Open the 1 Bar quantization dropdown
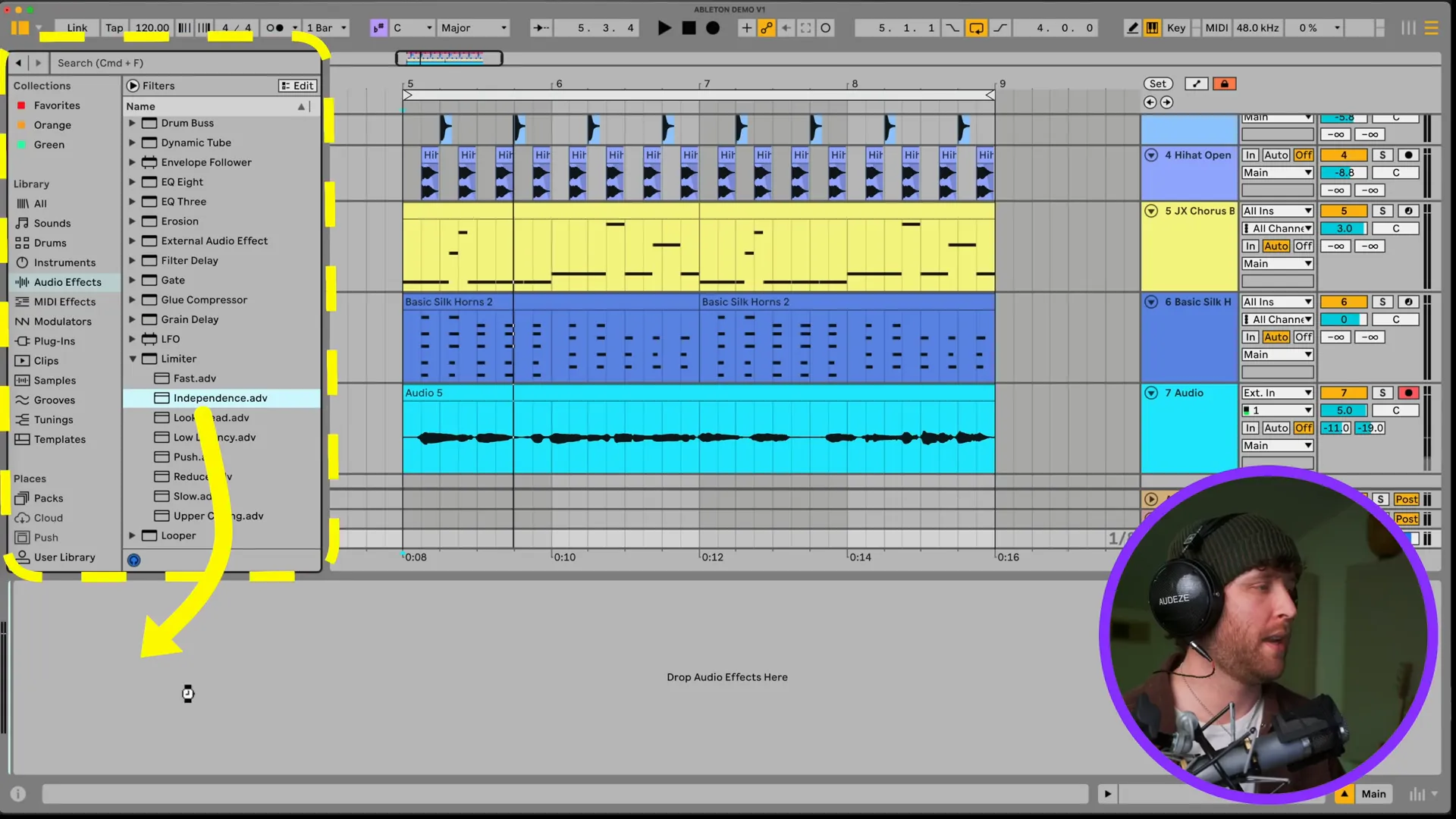Image resolution: width=1456 pixels, height=819 pixels. coord(327,28)
